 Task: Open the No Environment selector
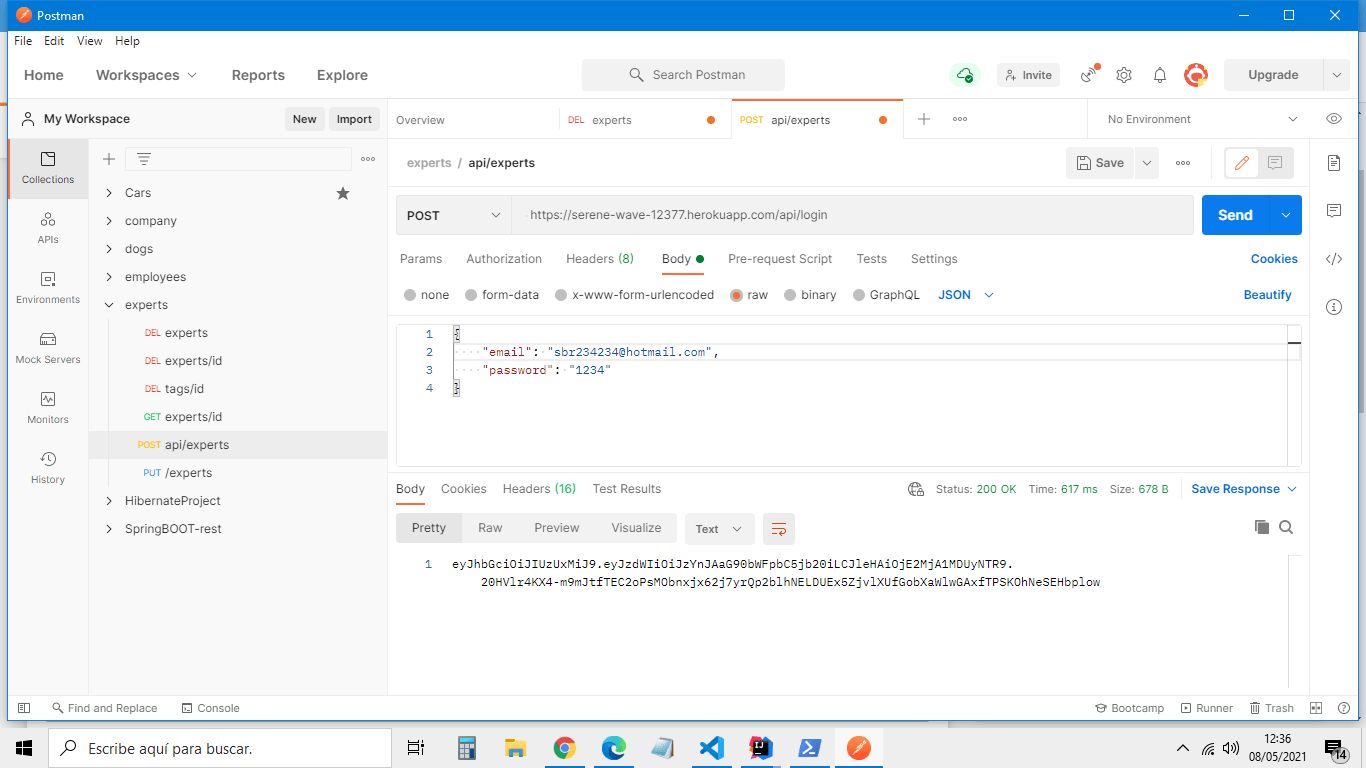click(1202, 119)
